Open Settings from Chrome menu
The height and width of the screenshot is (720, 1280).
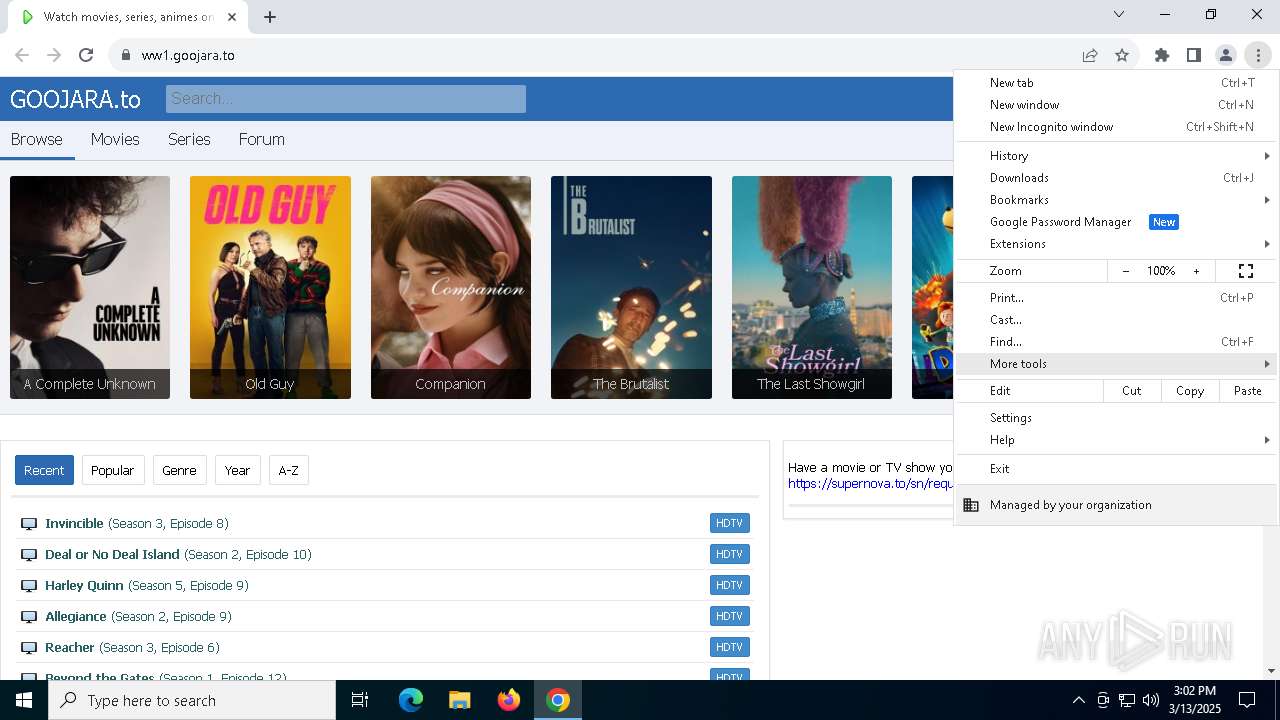[1117, 418]
